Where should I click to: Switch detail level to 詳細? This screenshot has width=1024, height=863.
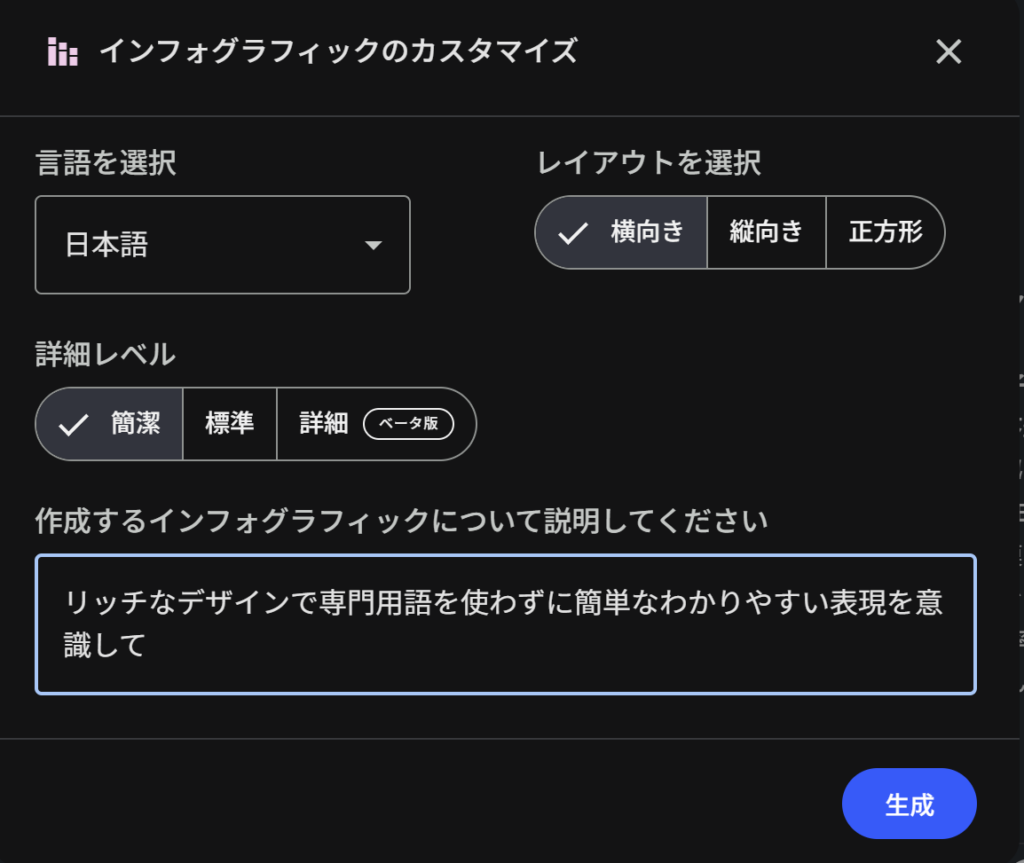tap(324, 424)
